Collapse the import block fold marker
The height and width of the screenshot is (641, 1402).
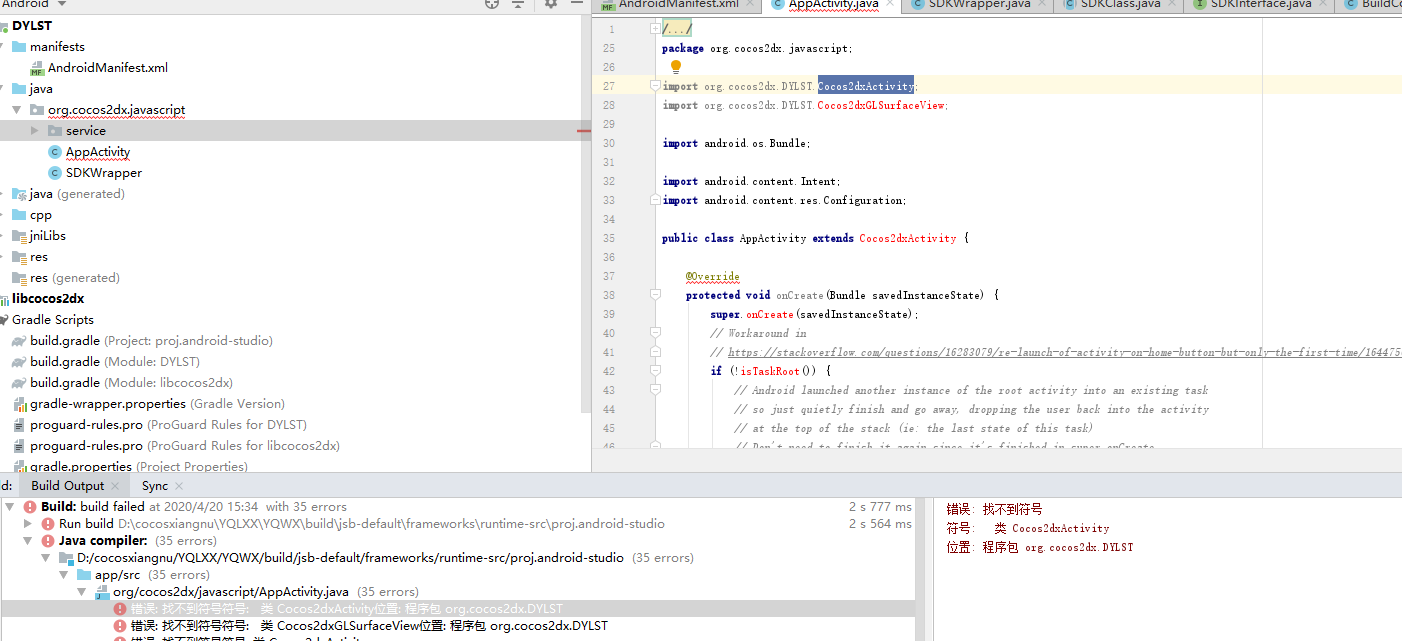[655, 86]
